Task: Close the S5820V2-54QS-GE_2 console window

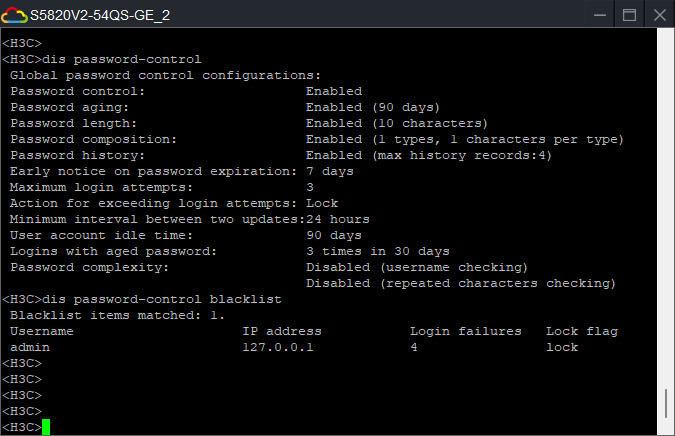Action: tap(660, 15)
